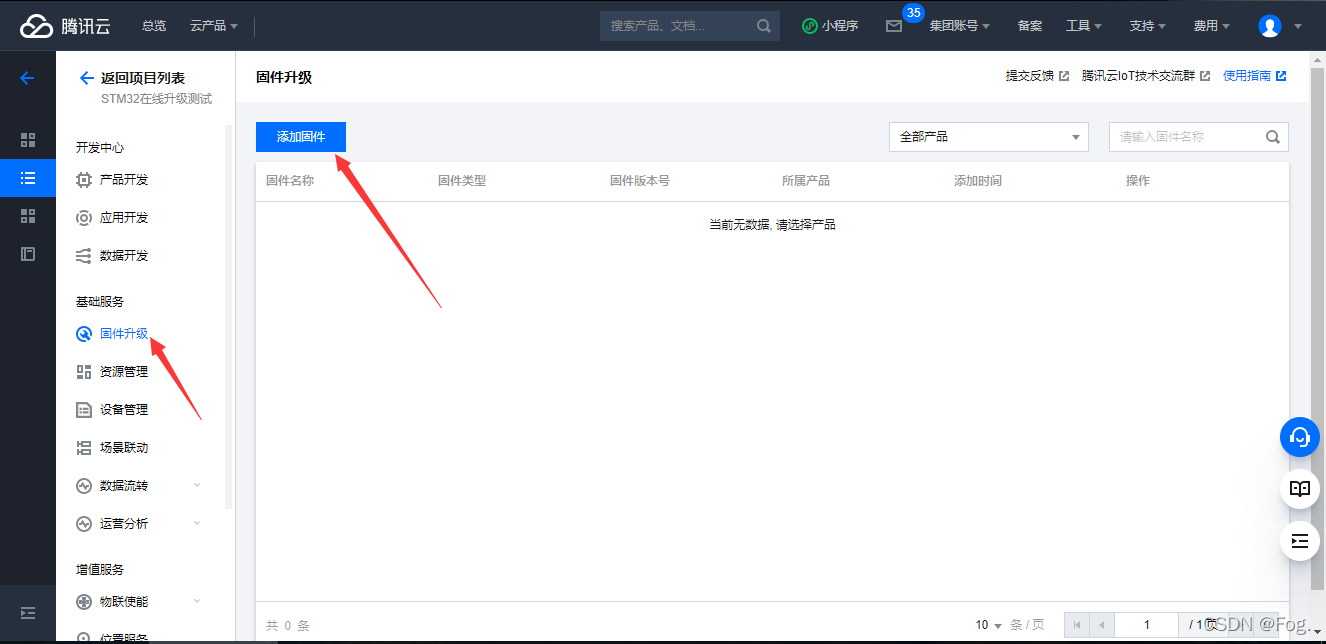The height and width of the screenshot is (644, 1326).
Task: Click the user avatar icon
Action: [1270, 26]
